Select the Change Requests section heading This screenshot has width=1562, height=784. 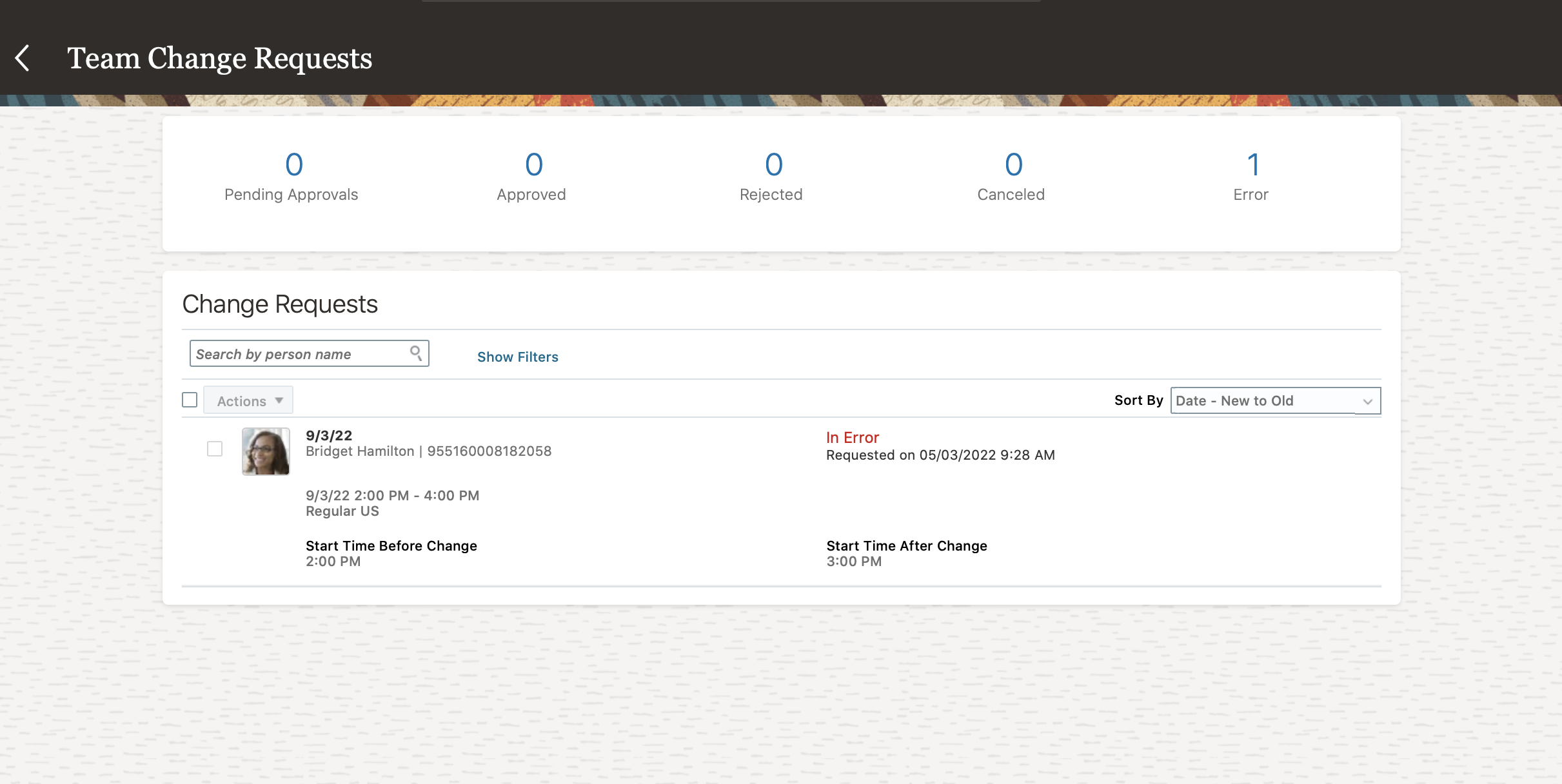pyautogui.click(x=281, y=304)
